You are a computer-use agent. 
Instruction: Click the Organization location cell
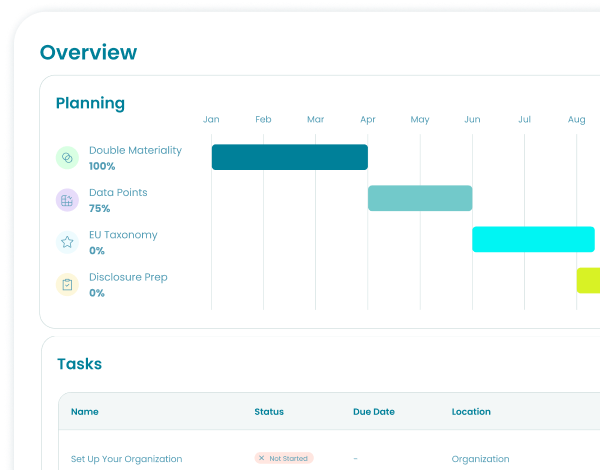coord(480,459)
